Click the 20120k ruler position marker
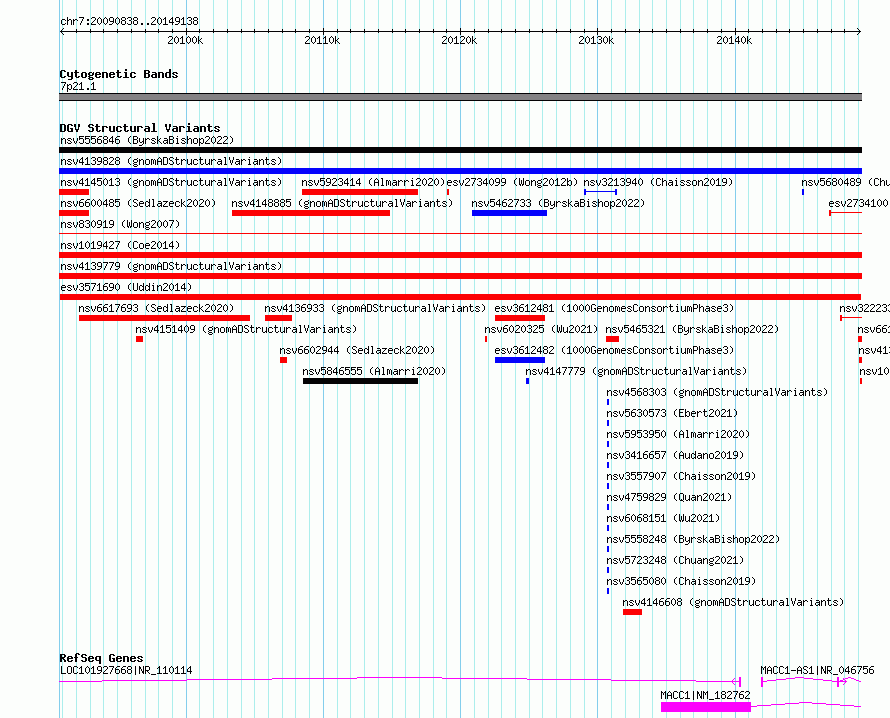890x718 pixels. [459, 40]
